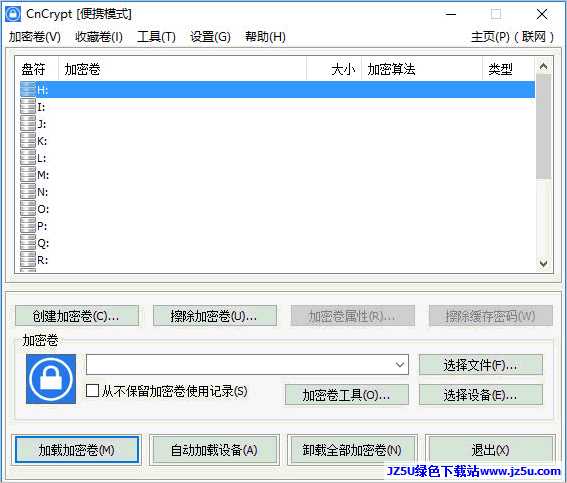Image resolution: width=567 pixels, height=483 pixels.
Task: Click the drive list scrollbar thumb
Action: pyautogui.click(x=543, y=127)
